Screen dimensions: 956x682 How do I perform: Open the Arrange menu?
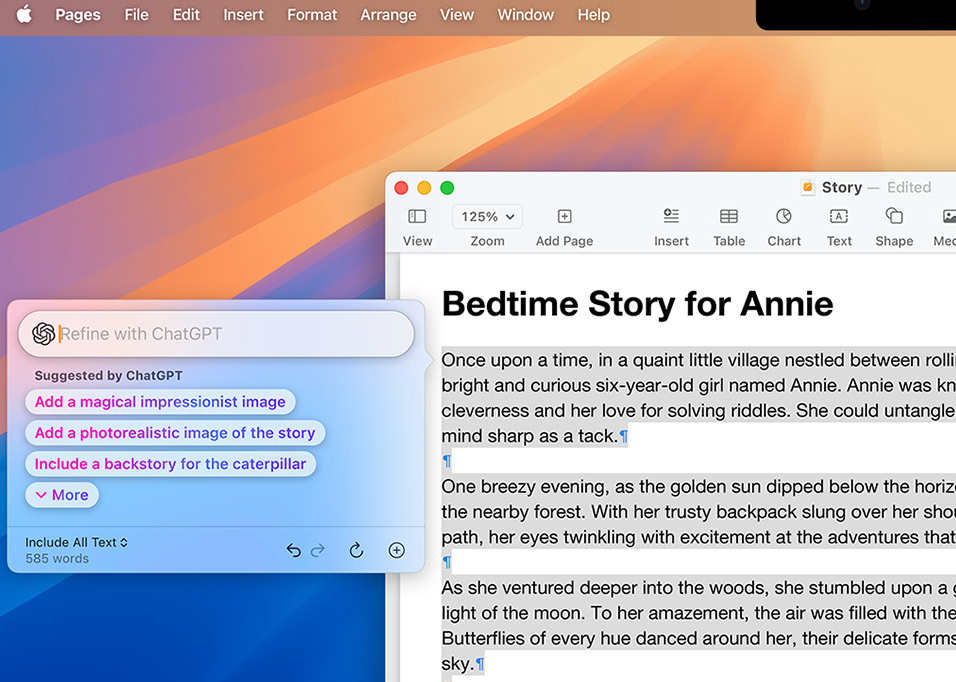[388, 15]
